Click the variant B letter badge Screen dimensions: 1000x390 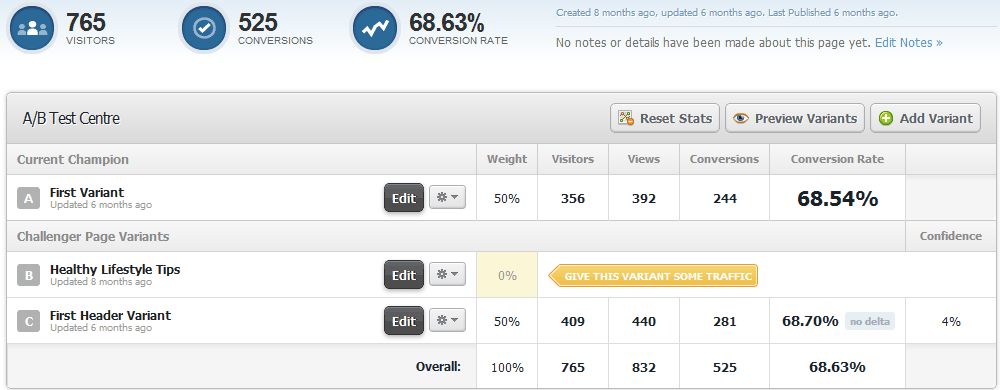coord(29,275)
